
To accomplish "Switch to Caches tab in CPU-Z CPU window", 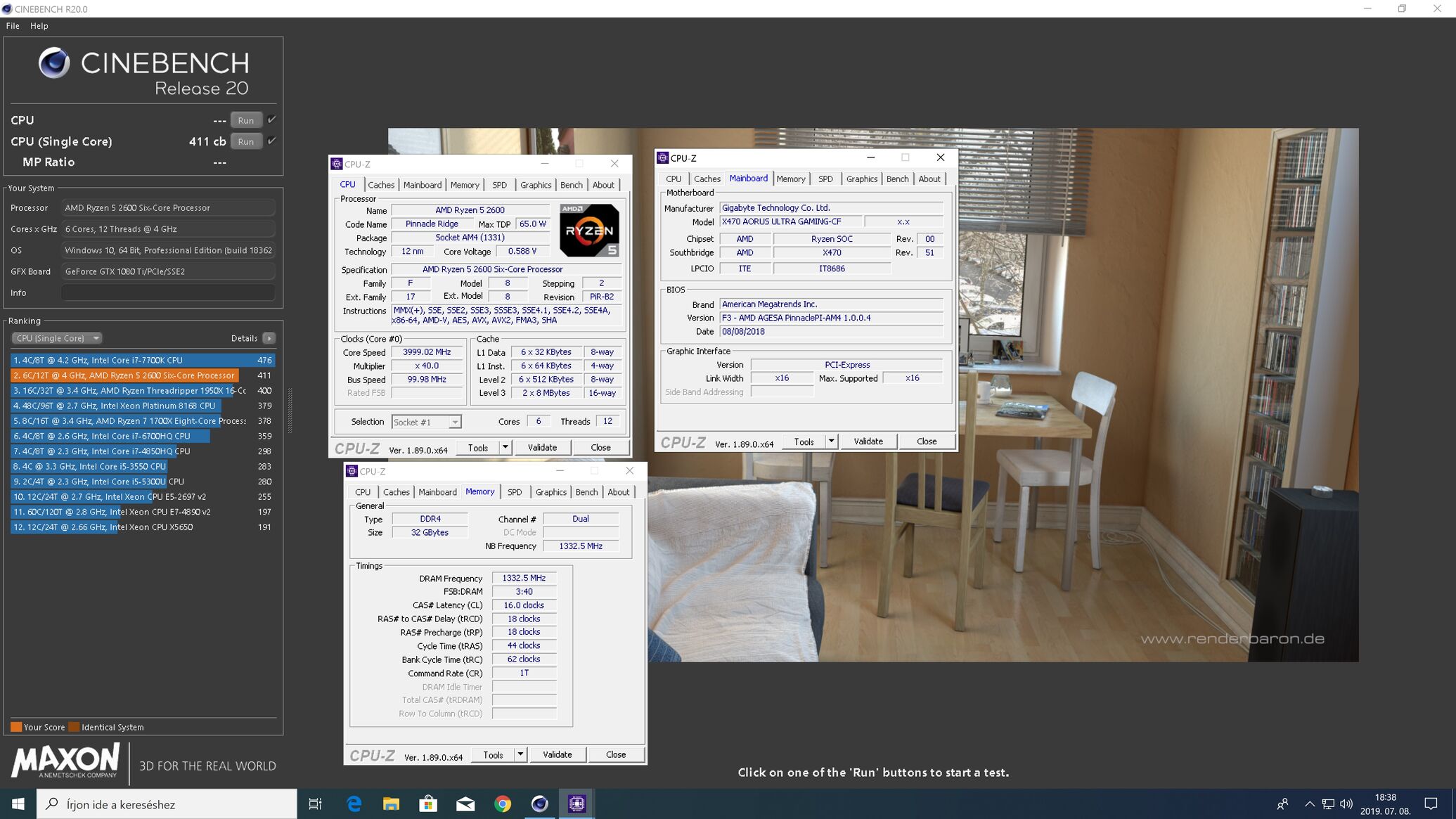I will coord(381,185).
